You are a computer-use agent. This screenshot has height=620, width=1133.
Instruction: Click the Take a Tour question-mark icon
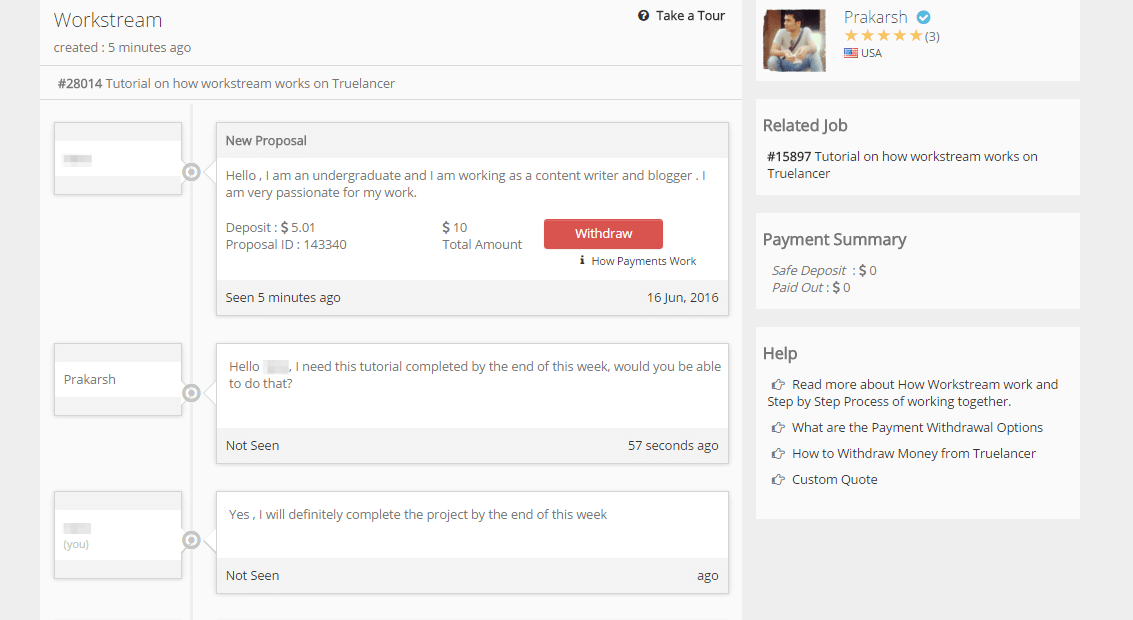coord(644,16)
